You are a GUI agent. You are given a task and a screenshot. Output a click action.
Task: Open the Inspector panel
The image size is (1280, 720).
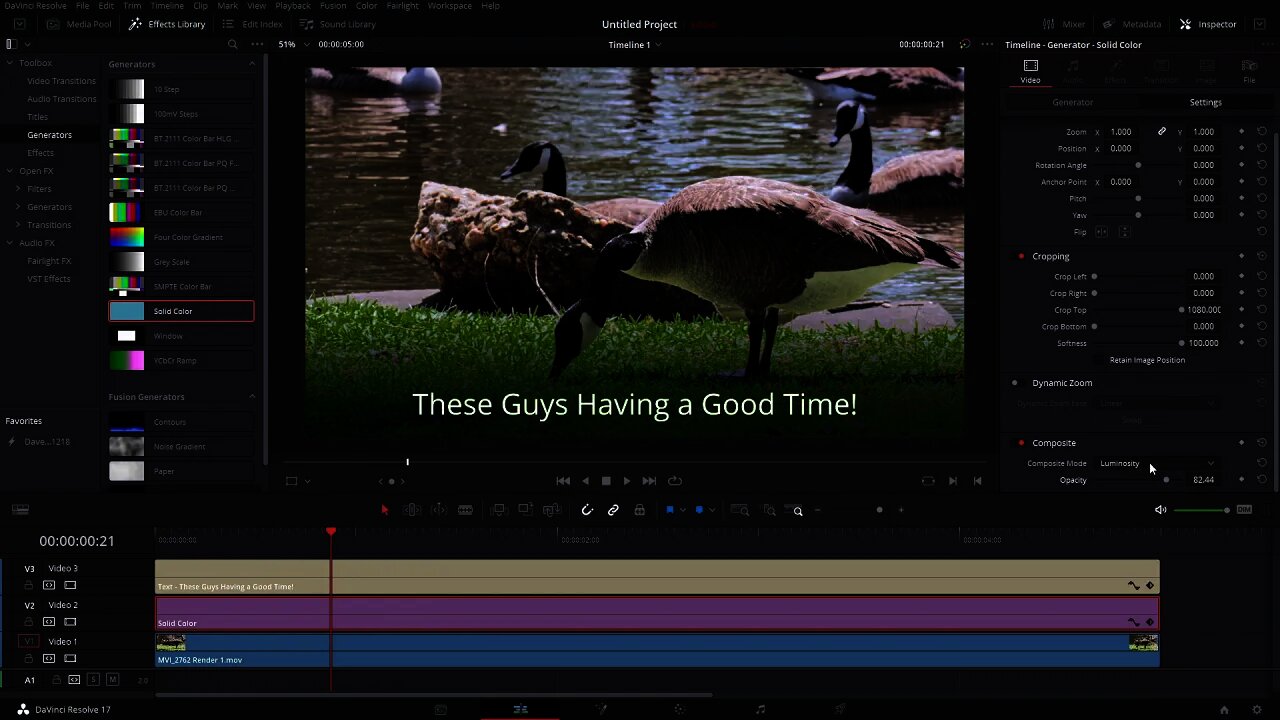pos(1207,24)
